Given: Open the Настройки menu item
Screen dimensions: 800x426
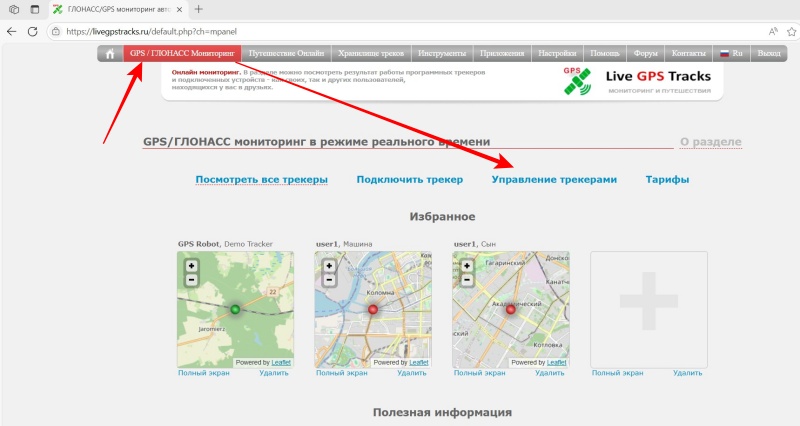Looking at the screenshot, I should [x=556, y=53].
